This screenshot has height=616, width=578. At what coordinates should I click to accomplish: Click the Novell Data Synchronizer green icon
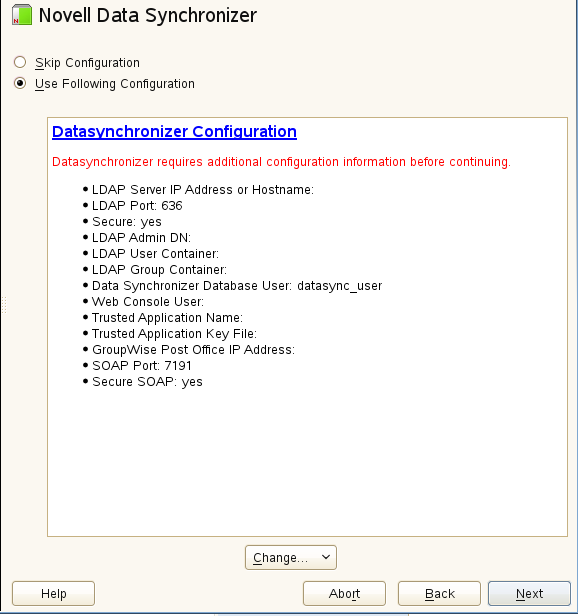[x=22, y=15]
